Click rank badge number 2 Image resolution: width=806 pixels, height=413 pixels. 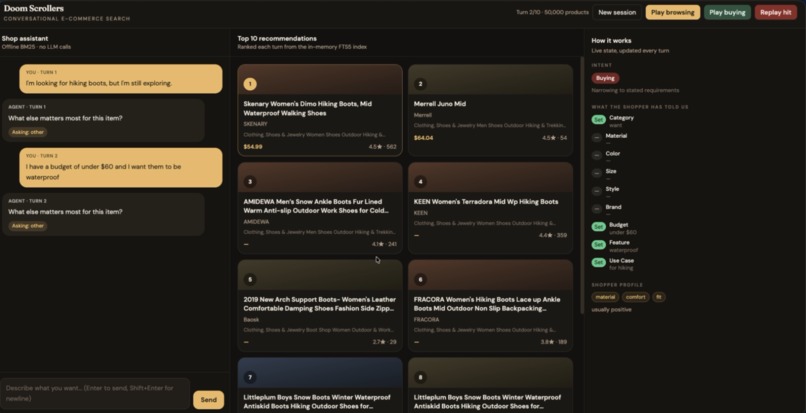pos(420,84)
